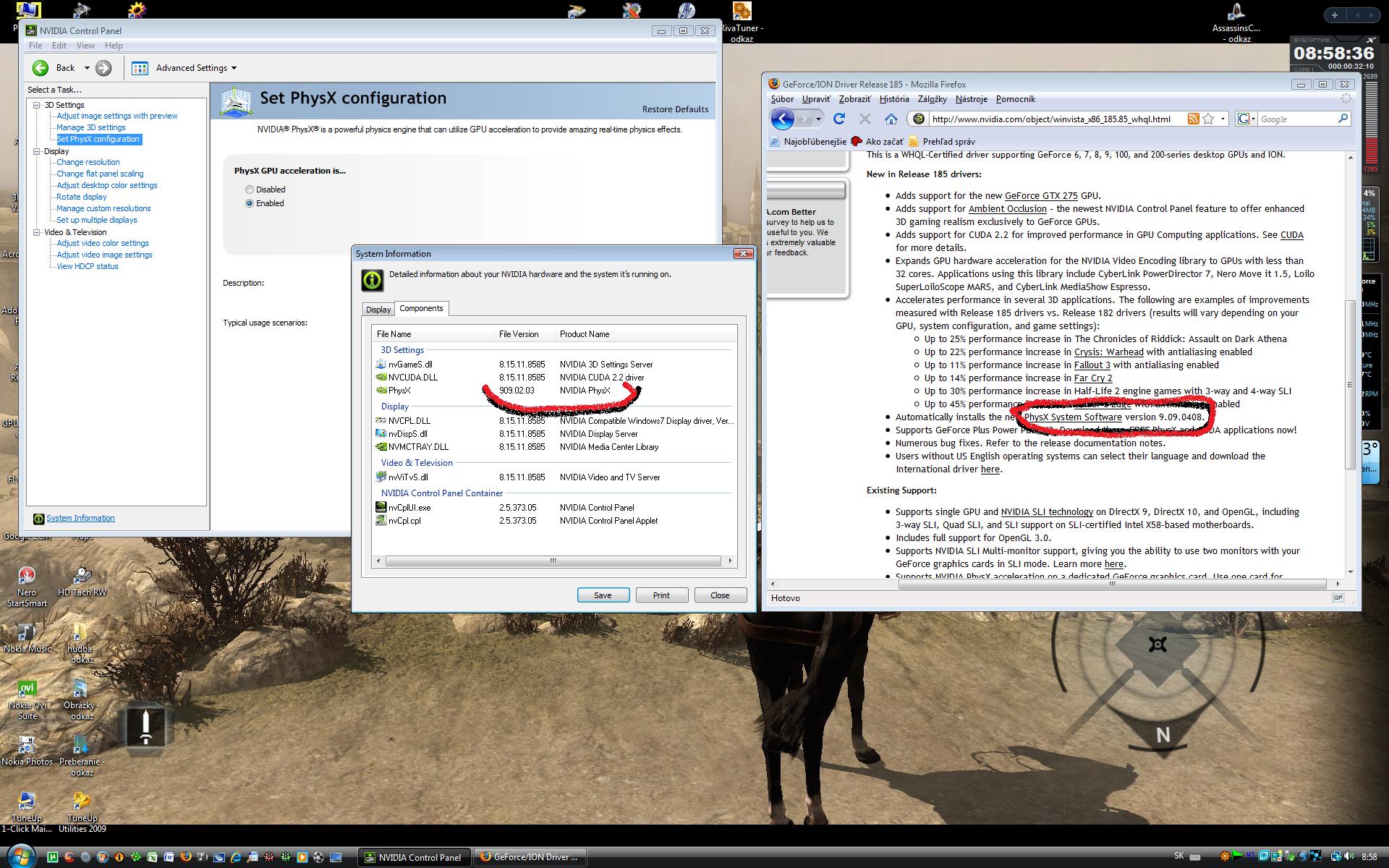
Task: Click the Advanced Settings view icon
Action: [x=140, y=68]
